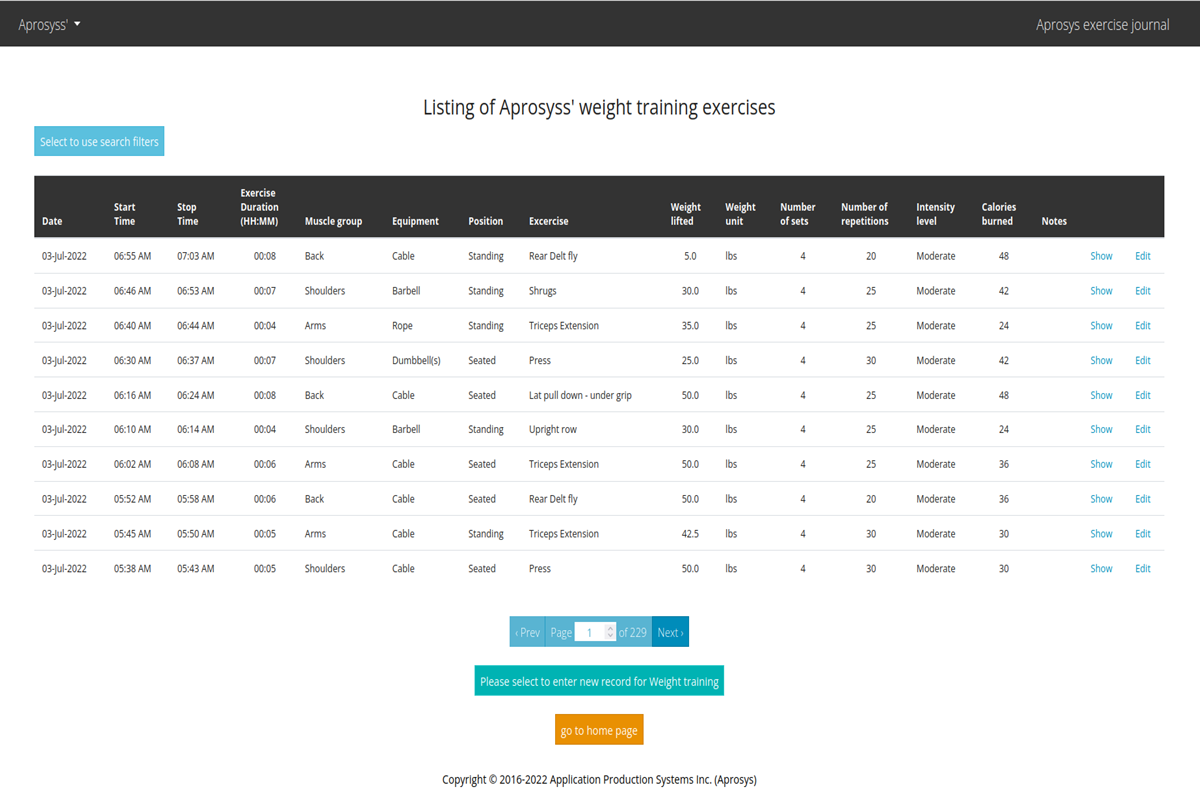
Task: Click the page number input field
Action: tap(590, 632)
